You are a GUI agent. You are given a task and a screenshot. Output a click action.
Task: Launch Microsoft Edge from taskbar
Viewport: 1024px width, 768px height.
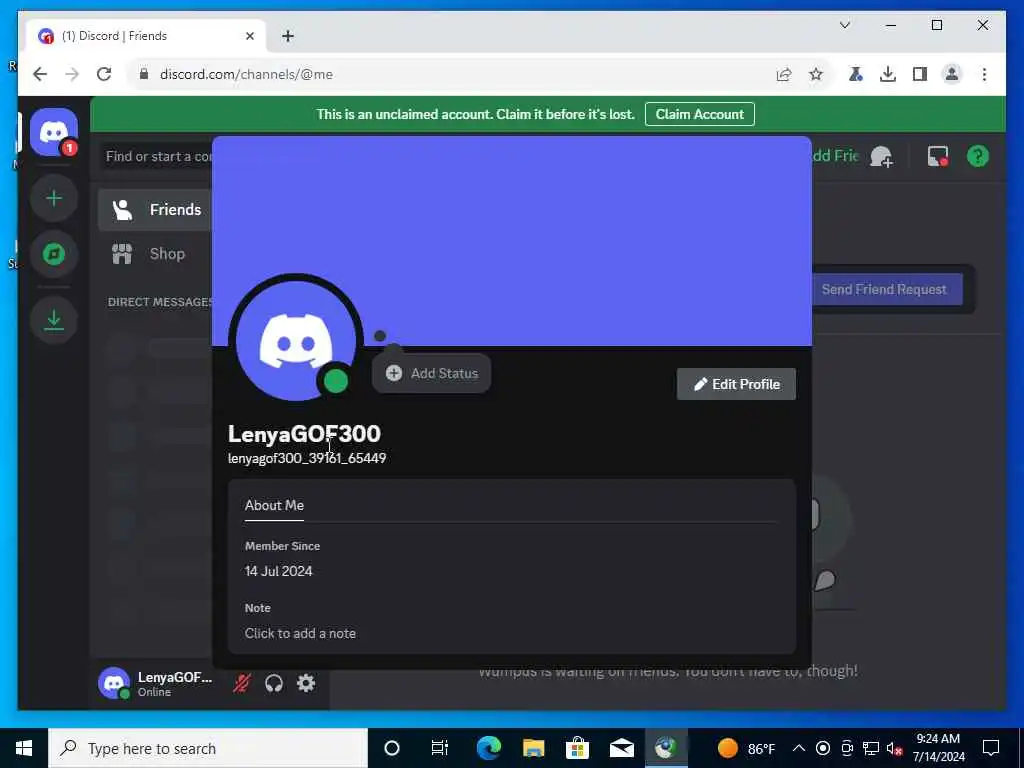[x=488, y=748]
